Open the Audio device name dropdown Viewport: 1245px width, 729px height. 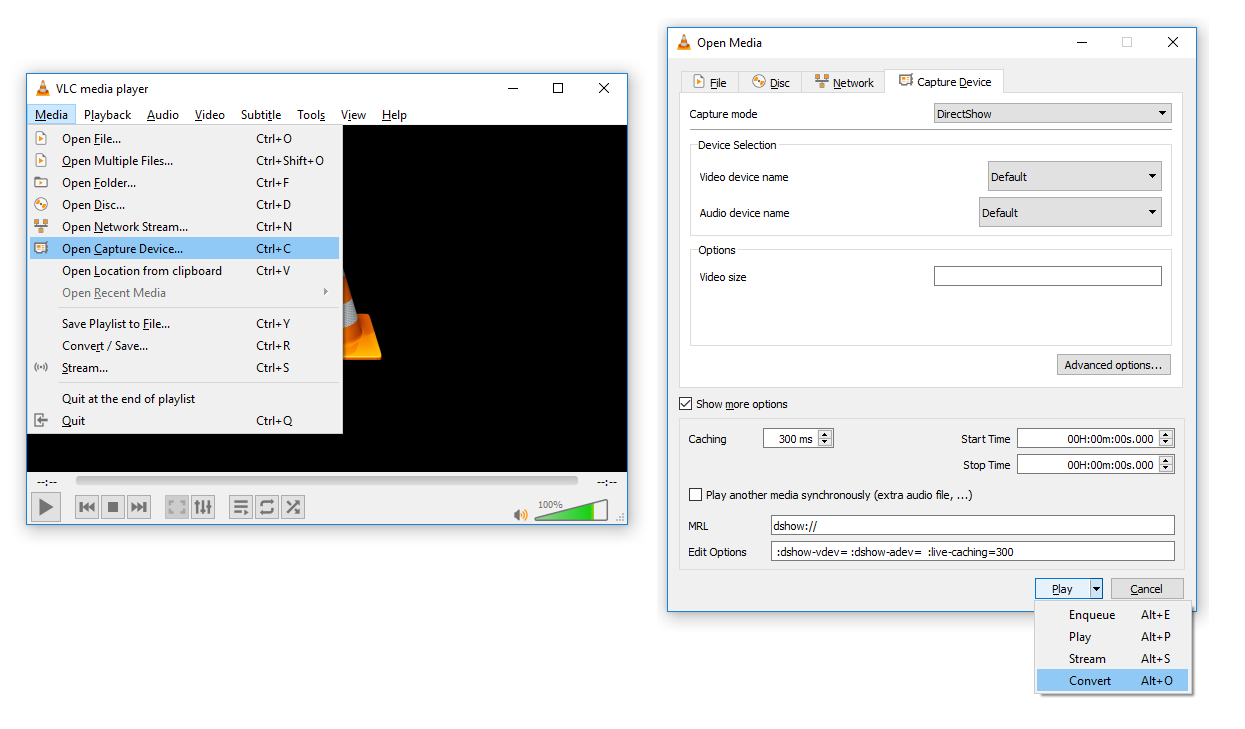1070,213
